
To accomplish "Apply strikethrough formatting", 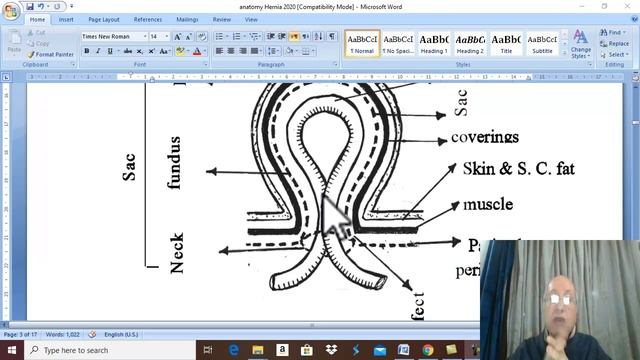I will 128,51.
